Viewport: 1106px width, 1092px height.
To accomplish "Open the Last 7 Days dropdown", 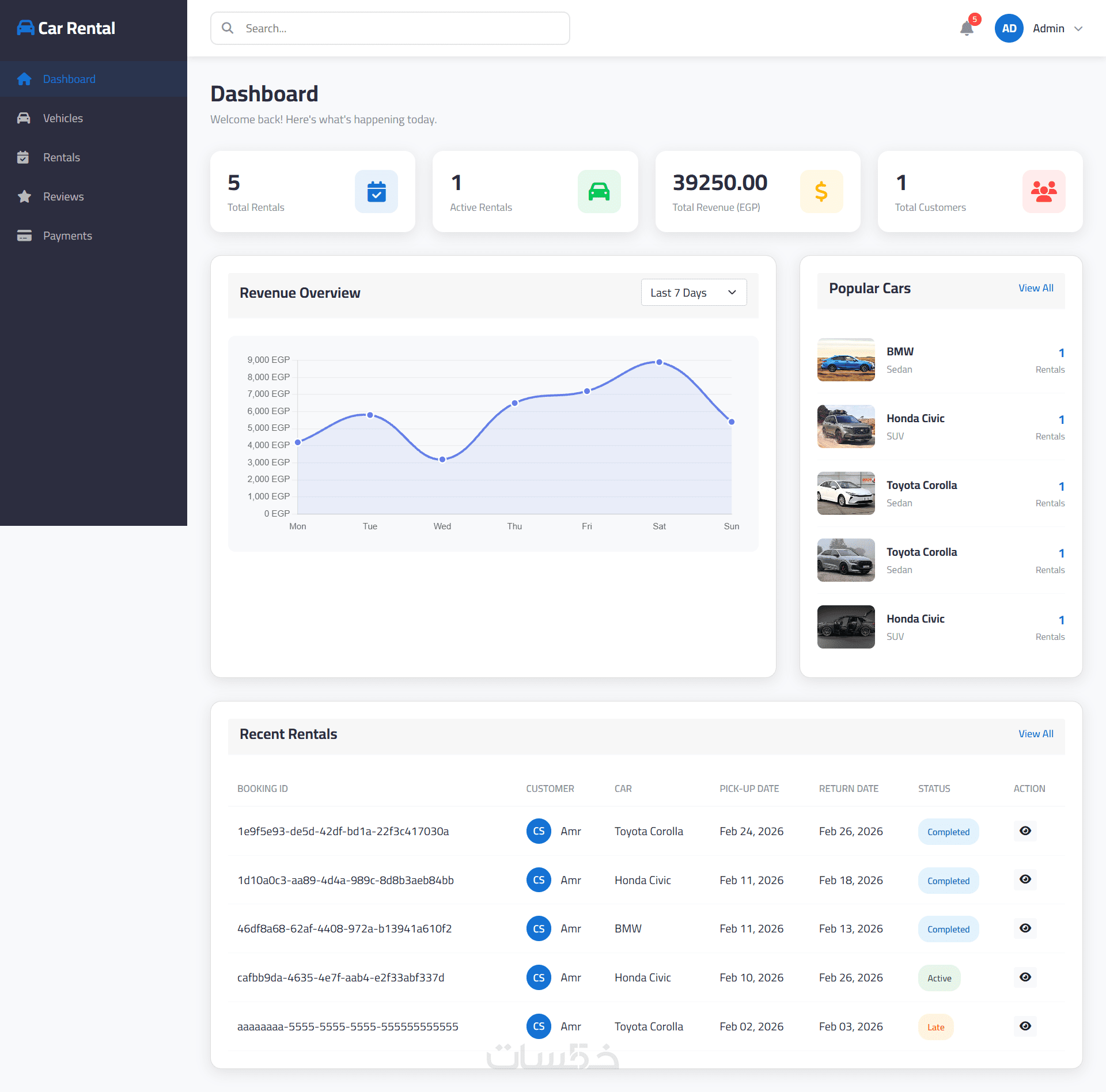I will (x=694, y=293).
